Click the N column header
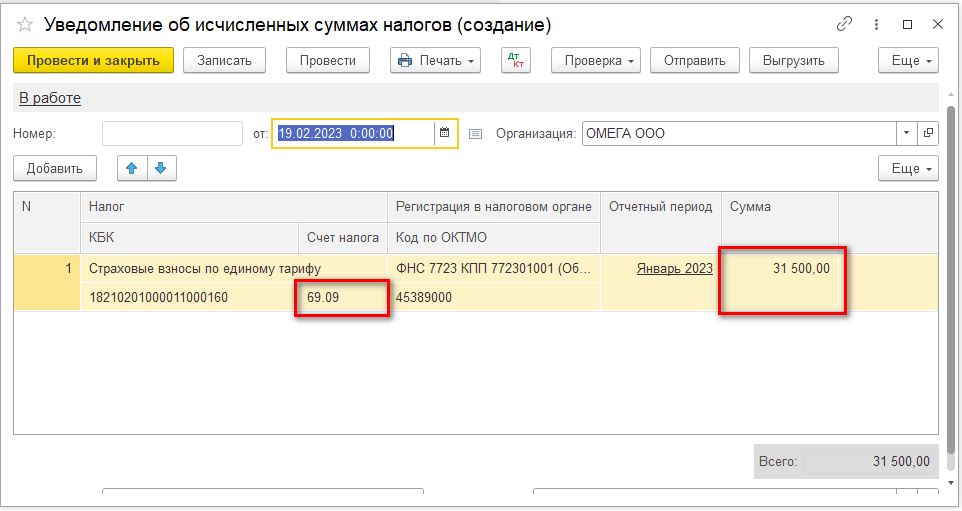962x511 pixels. point(47,222)
